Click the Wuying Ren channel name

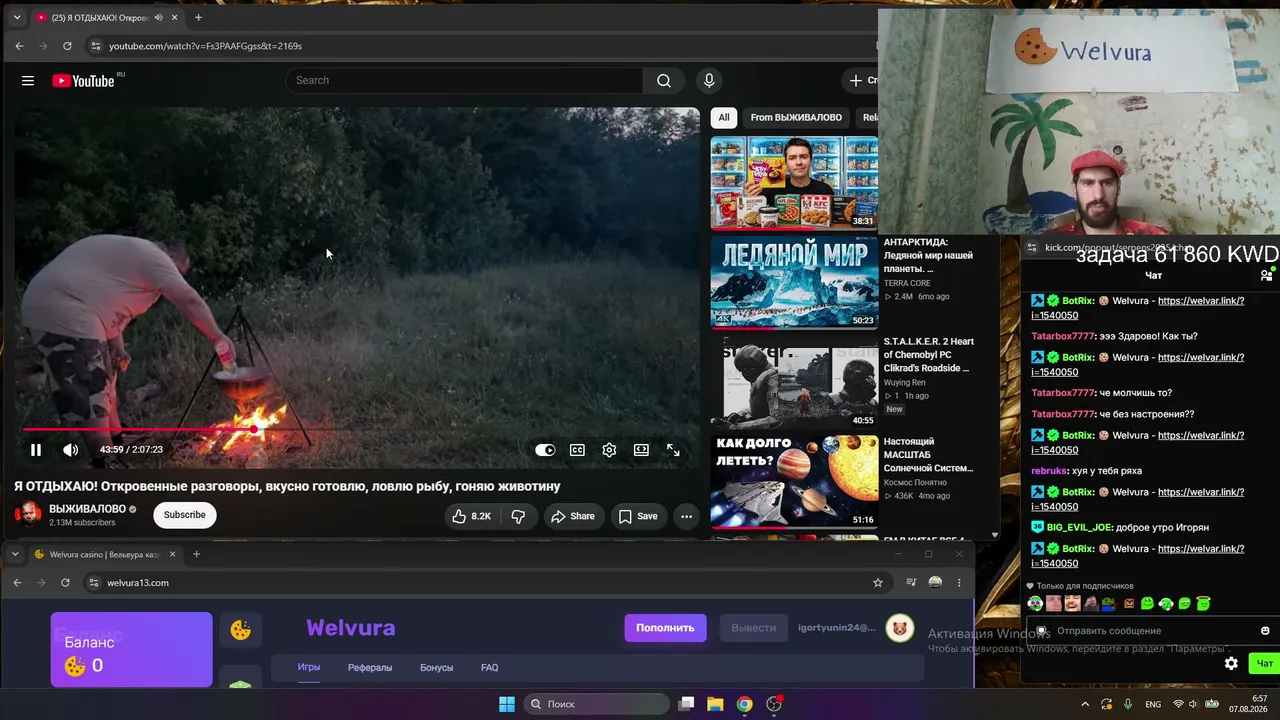904,382
